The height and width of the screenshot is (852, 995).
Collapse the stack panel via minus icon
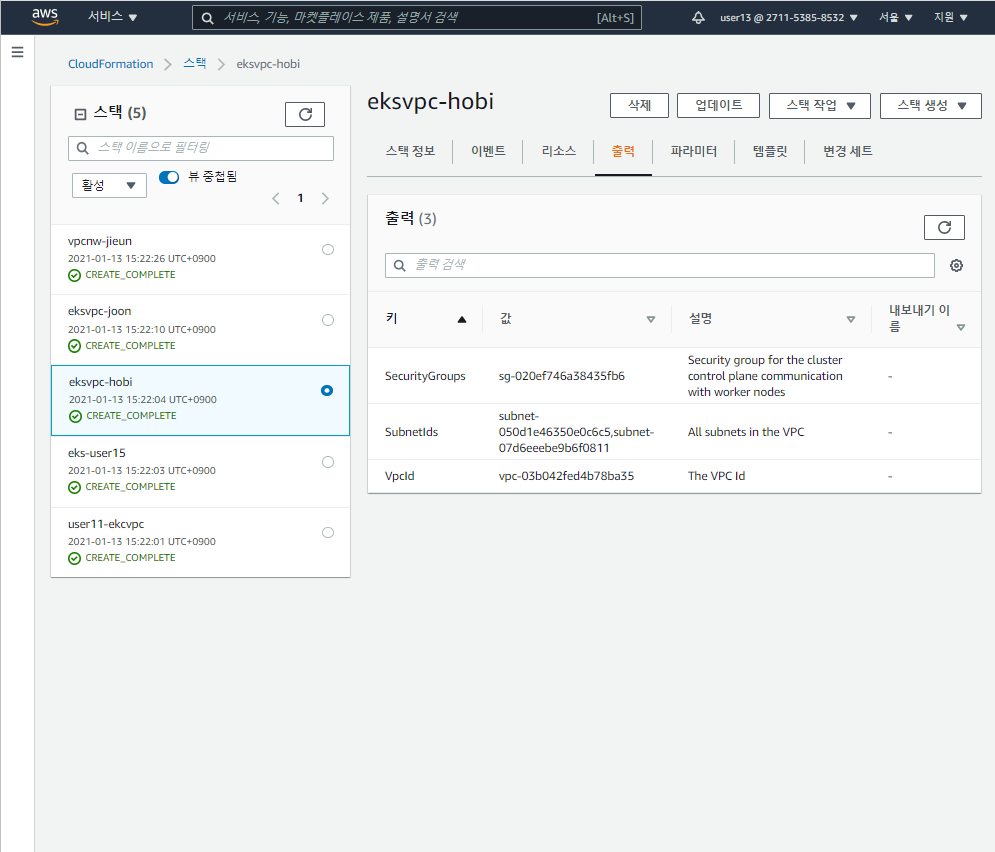(x=80, y=114)
